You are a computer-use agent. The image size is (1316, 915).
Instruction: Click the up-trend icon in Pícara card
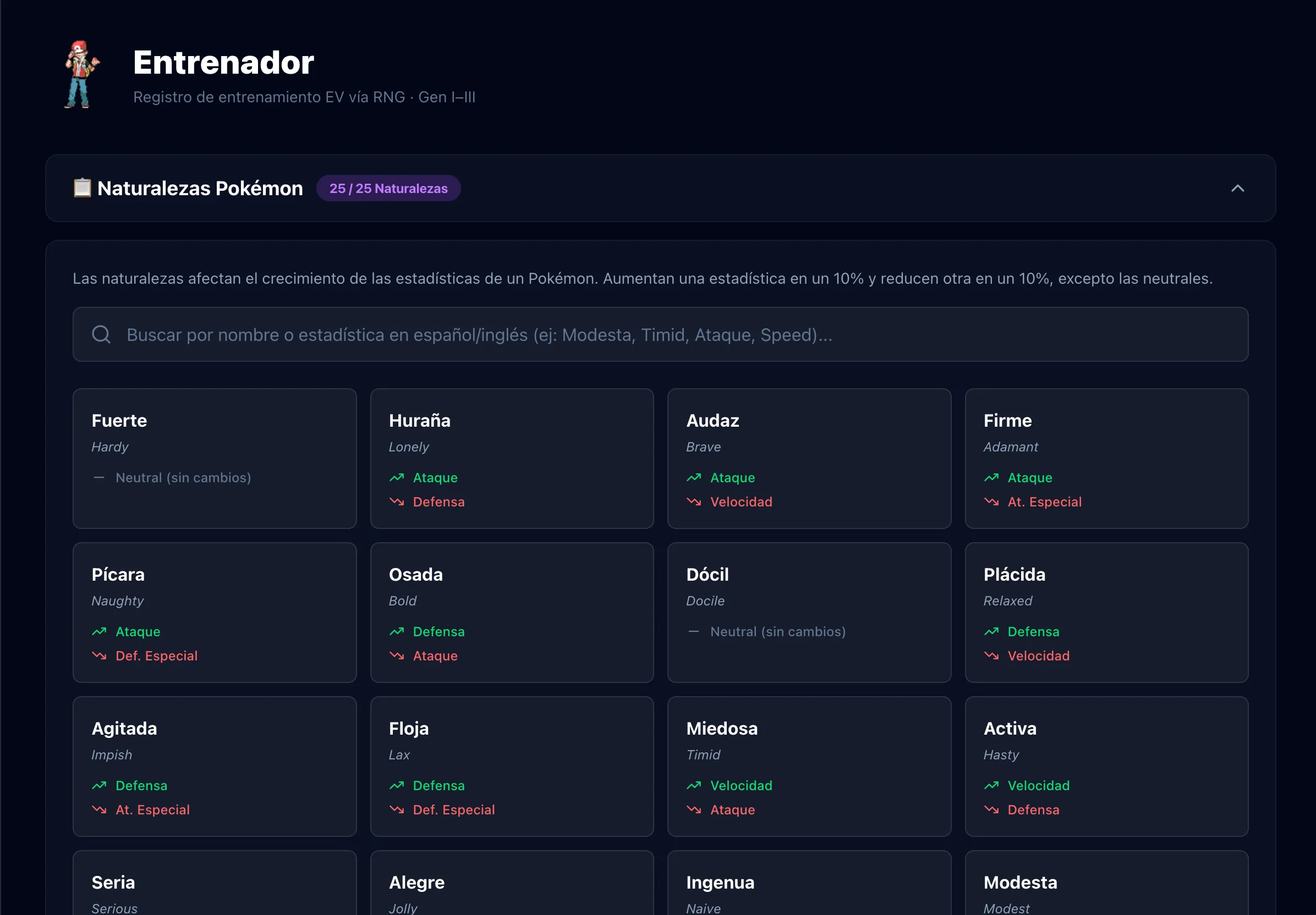[99, 631]
